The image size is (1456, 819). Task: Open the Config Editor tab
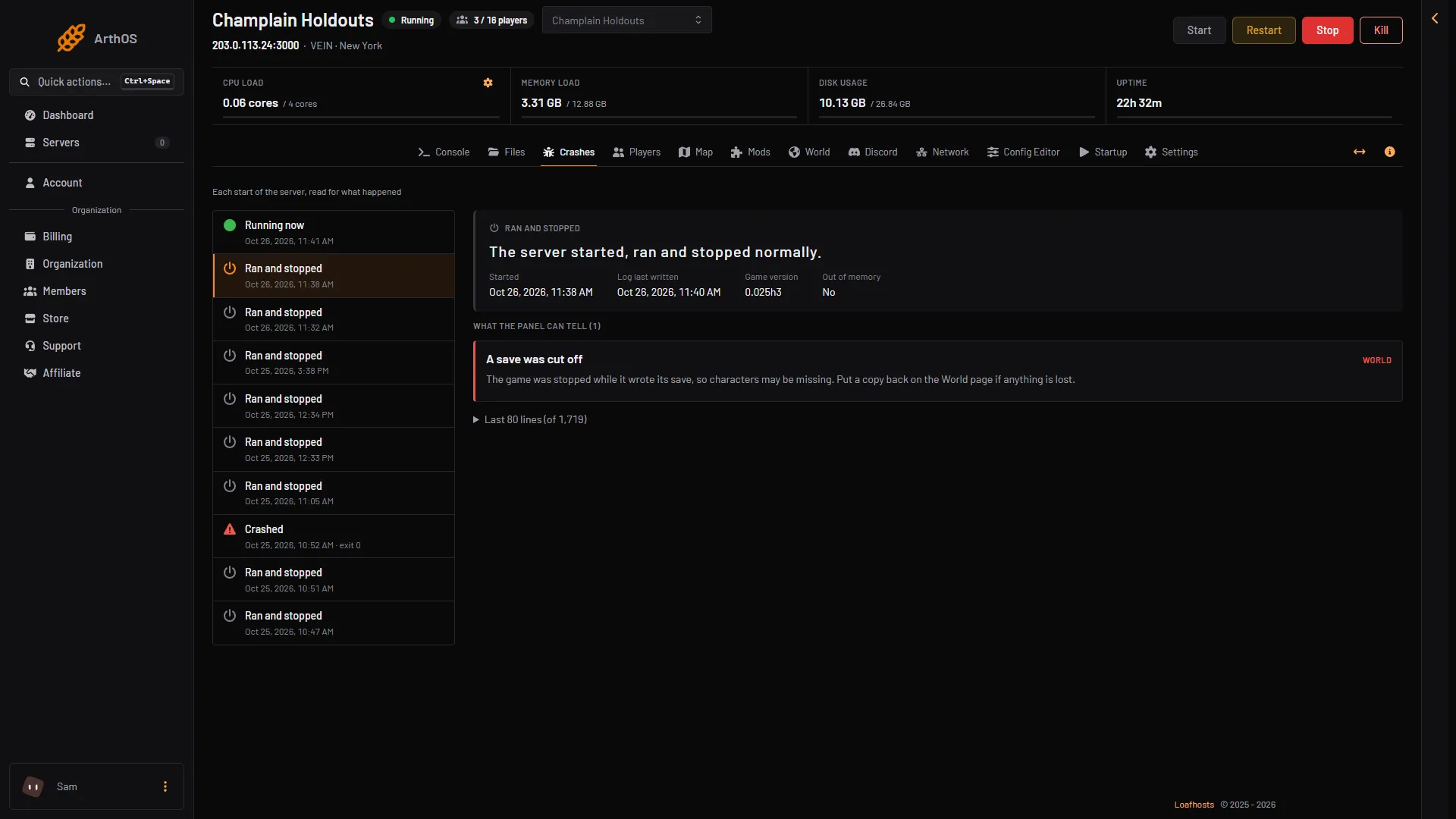point(1024,152)
